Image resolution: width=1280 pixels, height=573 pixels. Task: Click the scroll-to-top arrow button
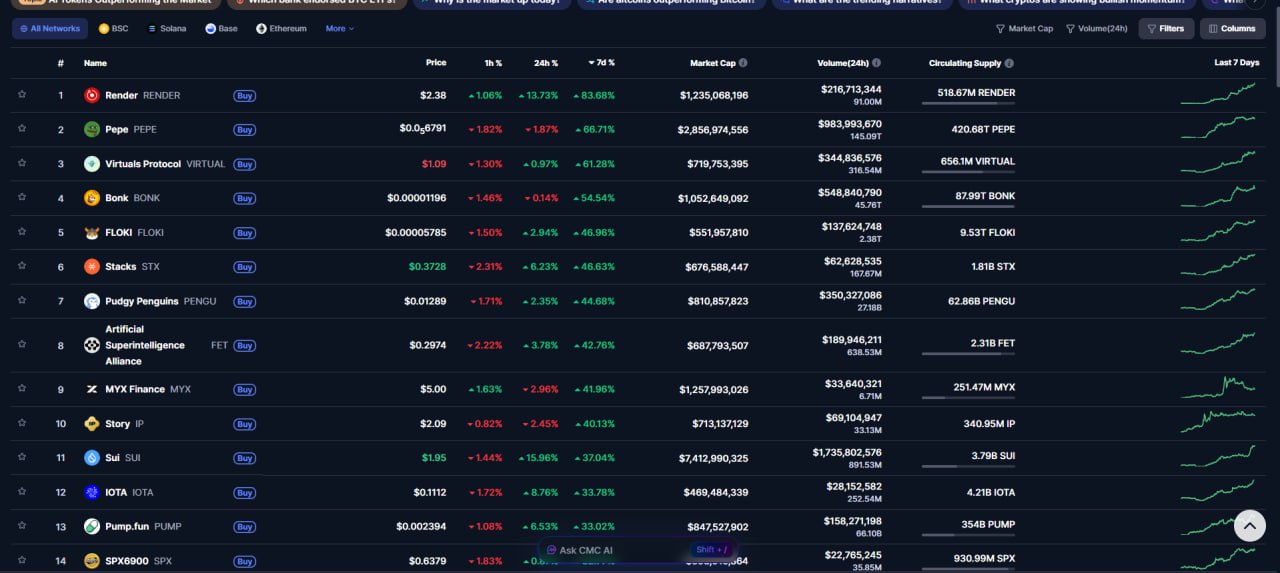(x=1249, y=525)
